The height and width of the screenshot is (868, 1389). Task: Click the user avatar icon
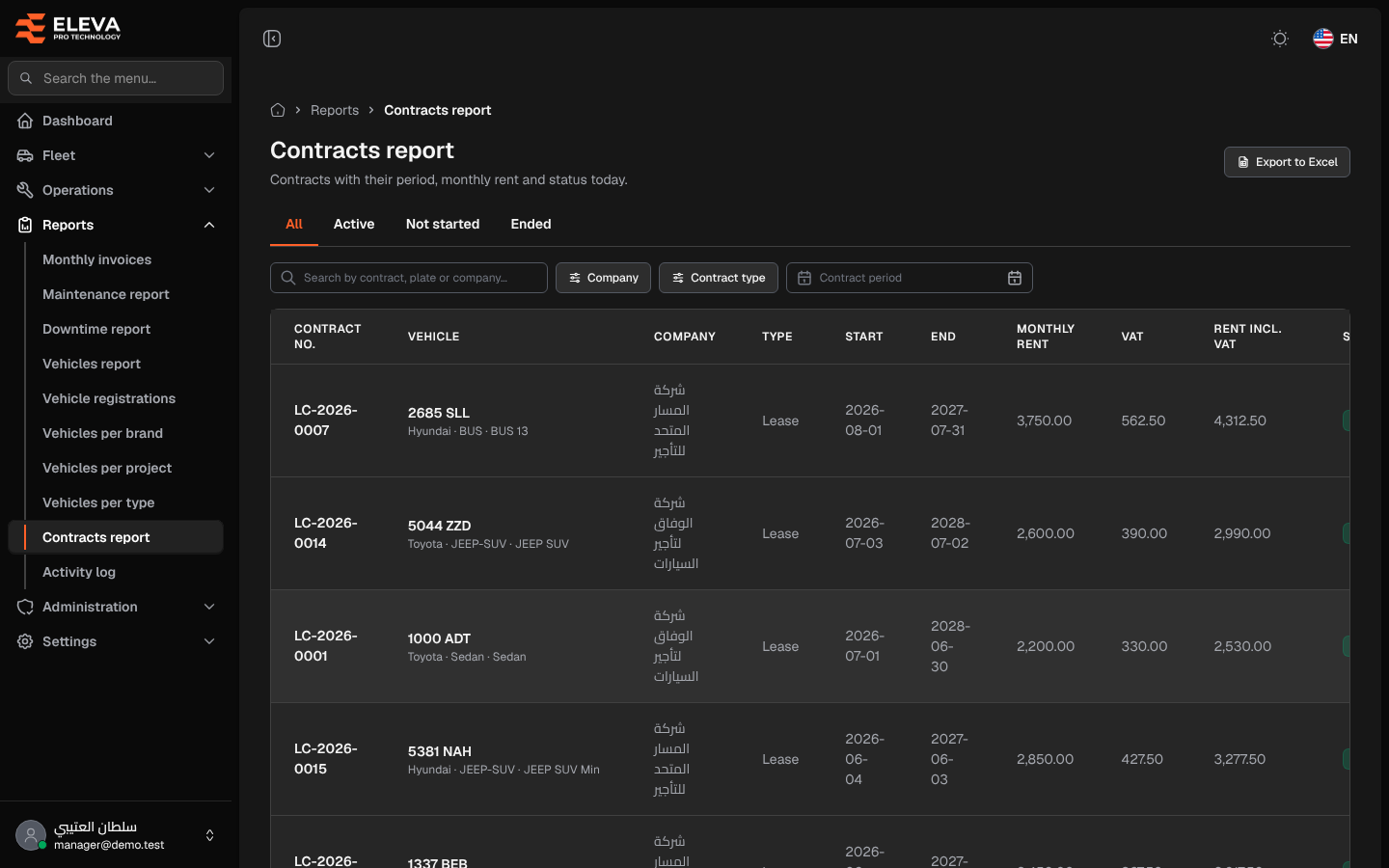tap(31, 835)
